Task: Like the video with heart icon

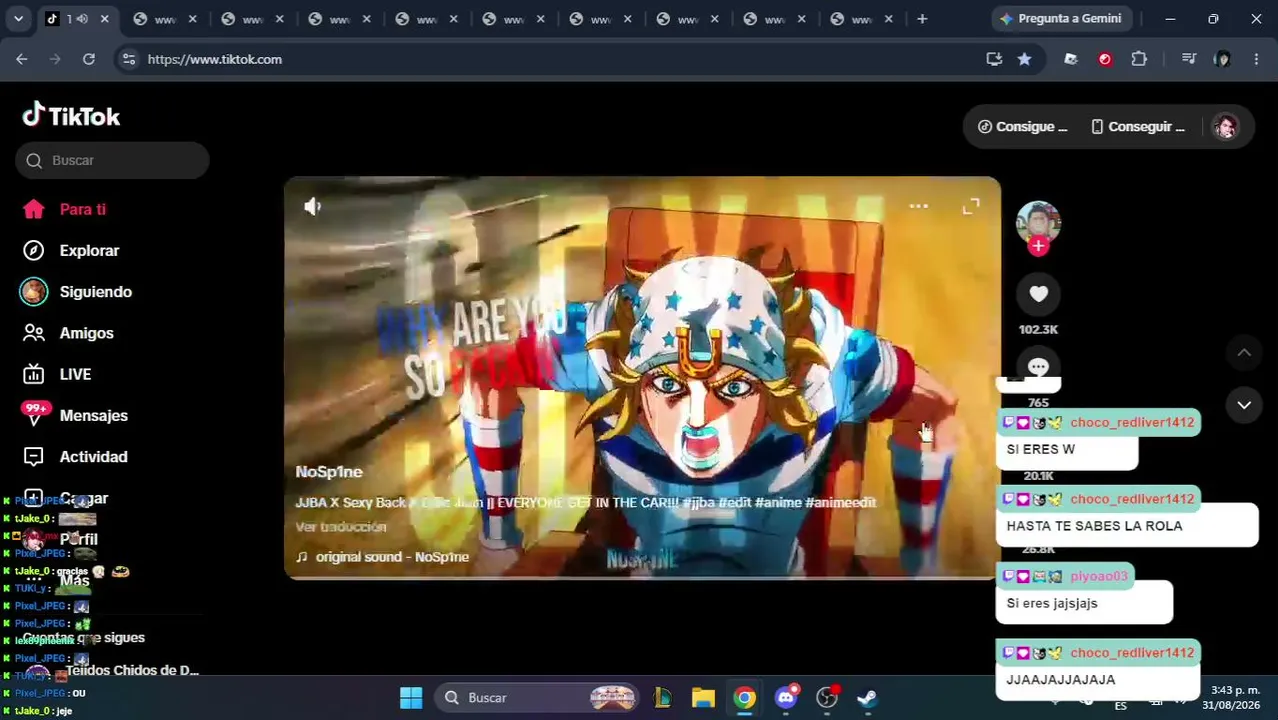Action: 1038,293
